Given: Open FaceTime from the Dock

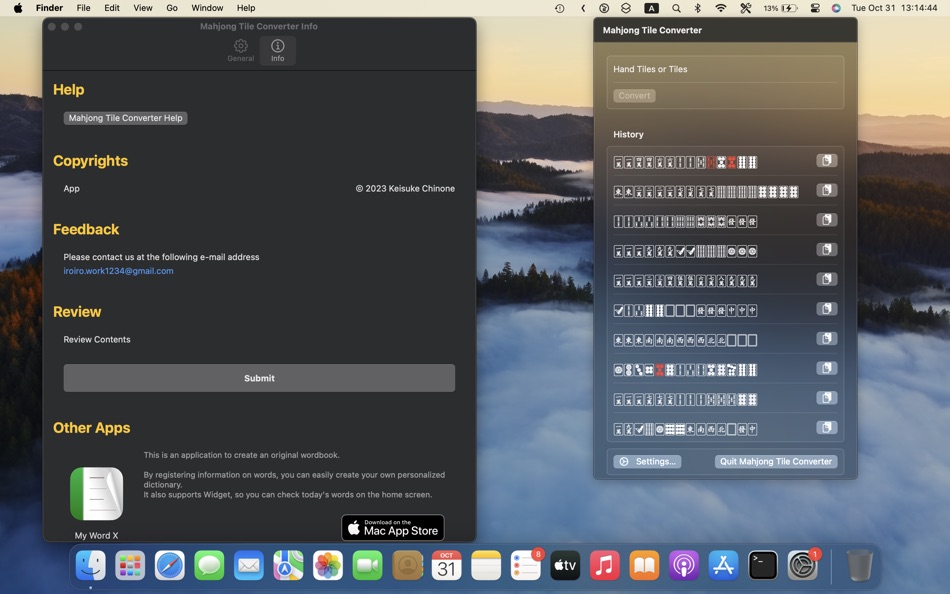Looking at the screenshot, I should tap(367, 566).
